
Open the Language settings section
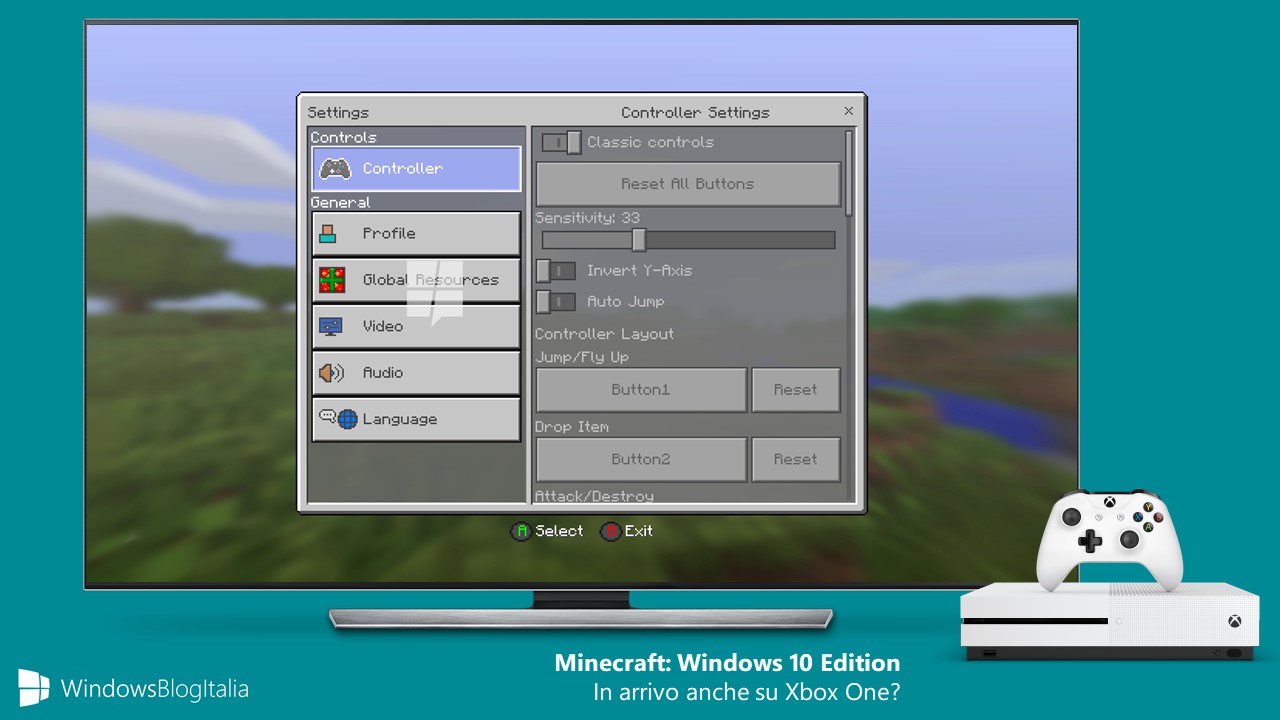click(416, 419)
